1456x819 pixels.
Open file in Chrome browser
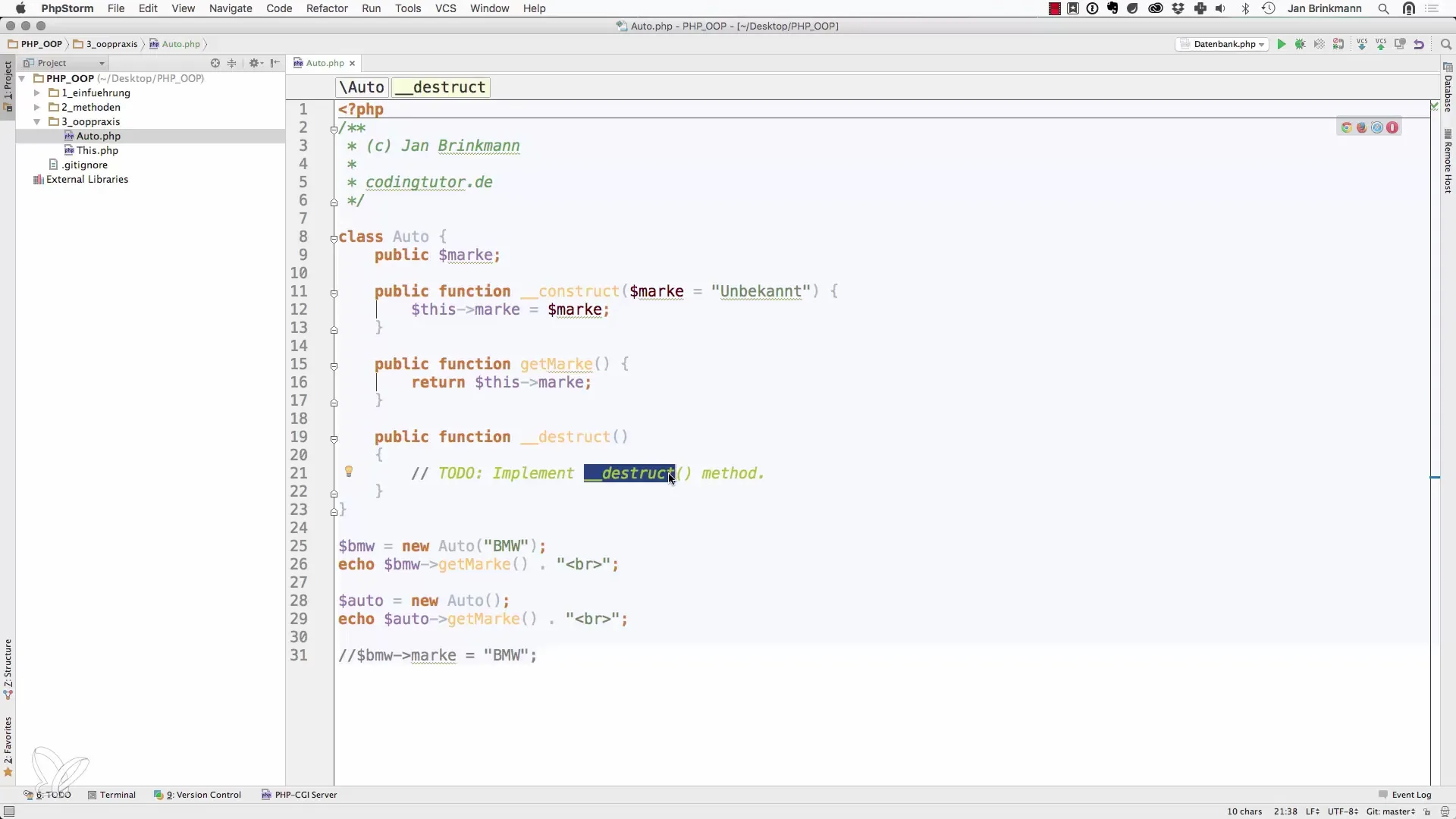coord(1347,127)
